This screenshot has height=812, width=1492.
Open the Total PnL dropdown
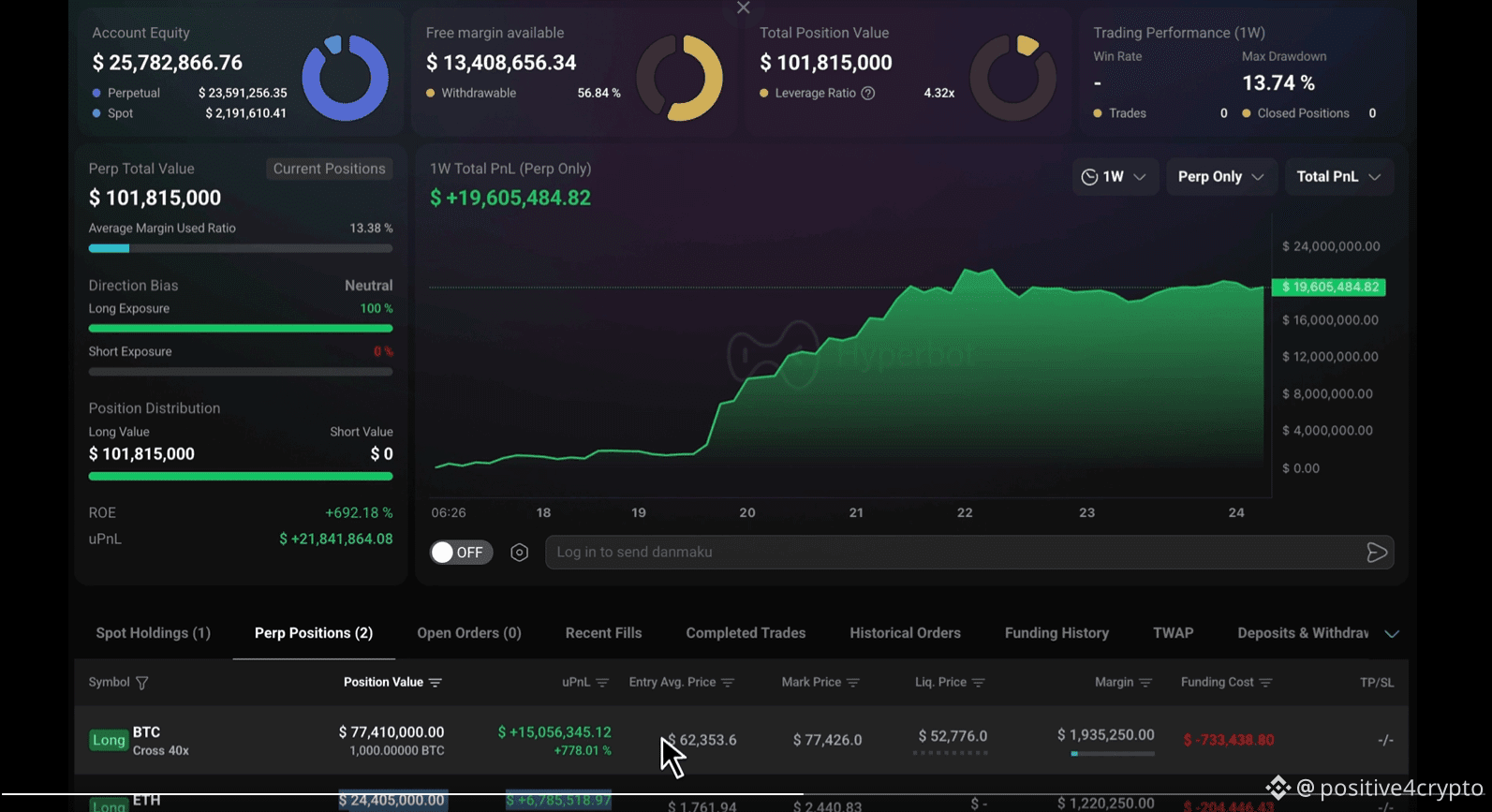coord(1339,177)
